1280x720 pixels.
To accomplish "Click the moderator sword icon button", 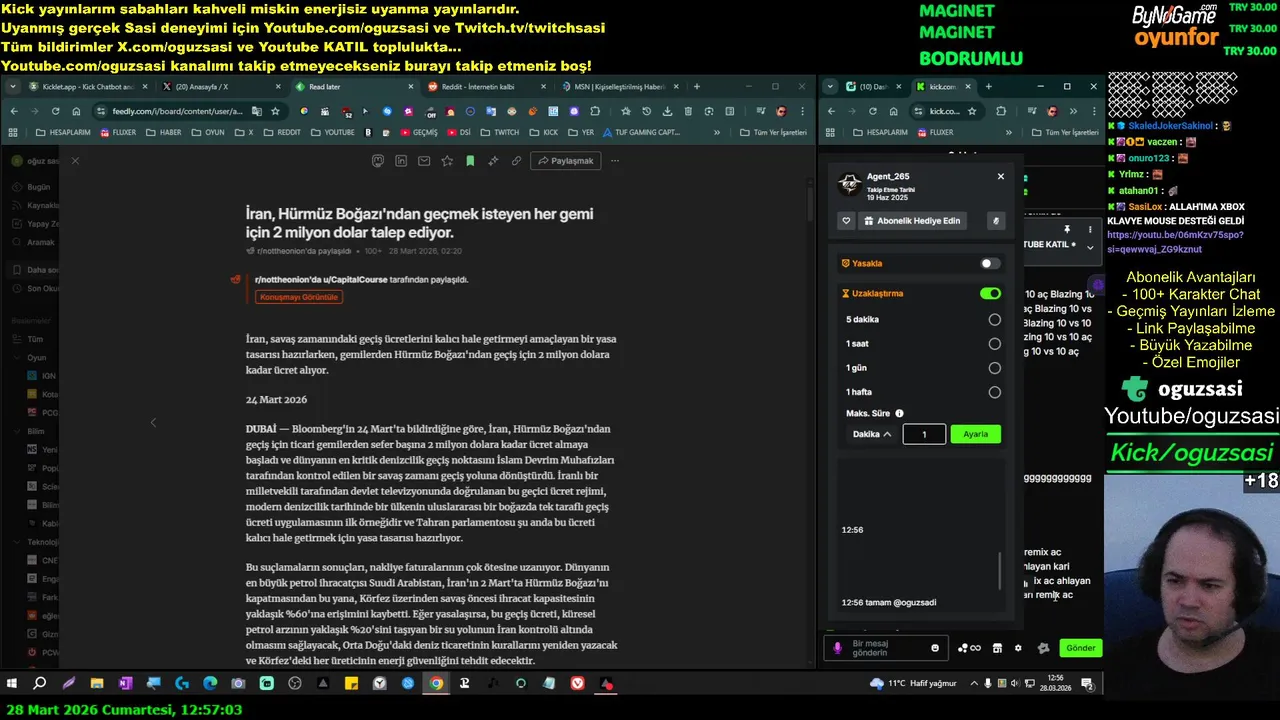I will [x=995, y=221].
